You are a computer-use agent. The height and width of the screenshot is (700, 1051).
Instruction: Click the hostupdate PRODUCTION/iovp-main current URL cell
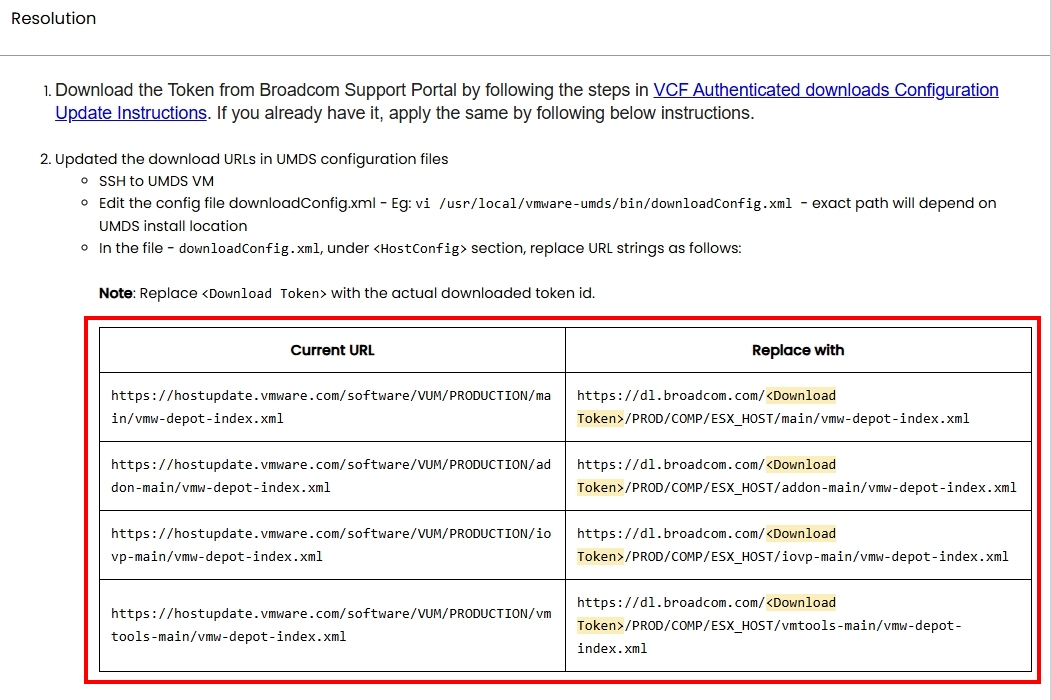(x=332, y=545)
